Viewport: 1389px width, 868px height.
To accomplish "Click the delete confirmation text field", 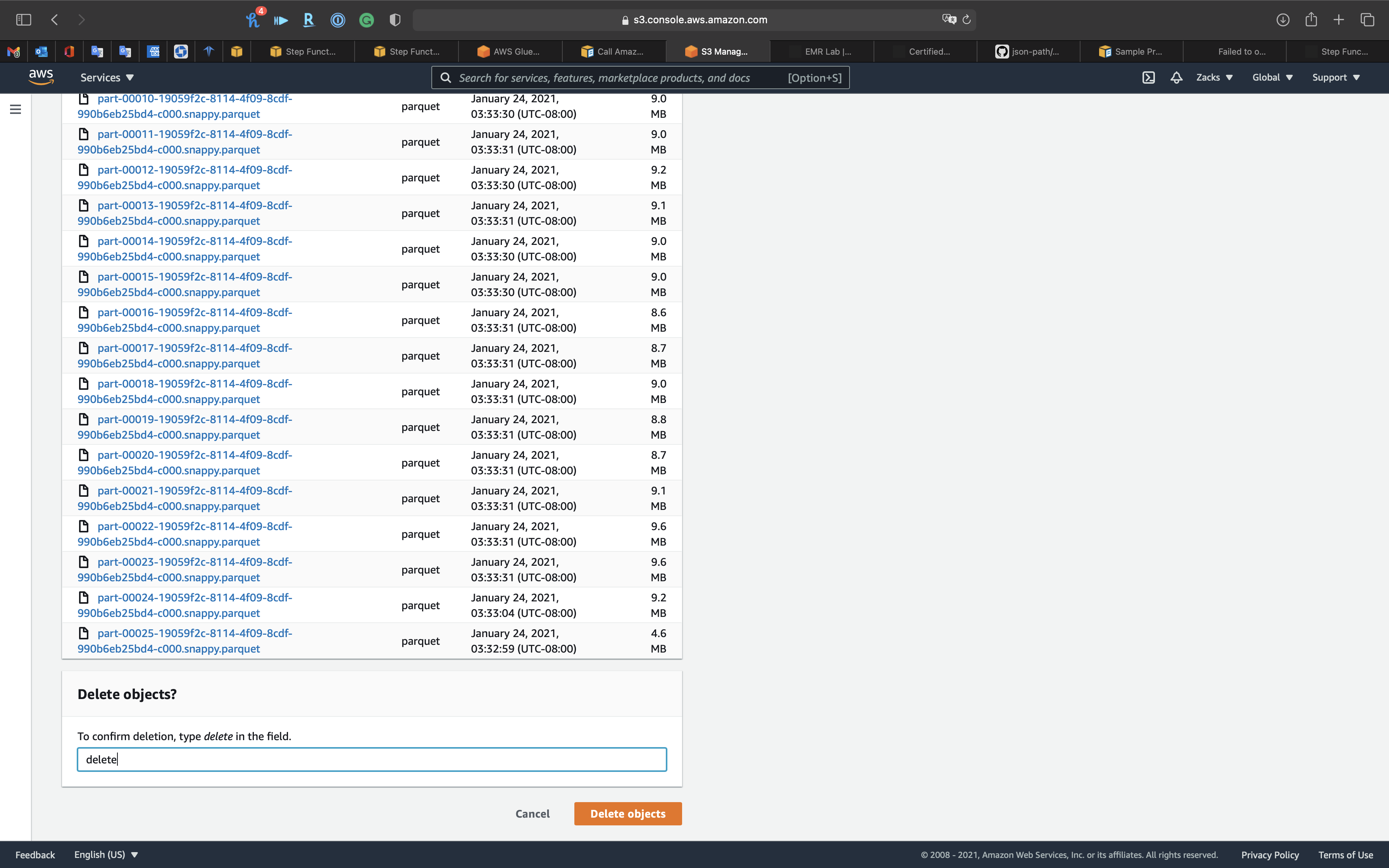I will (x=372, y=759).
